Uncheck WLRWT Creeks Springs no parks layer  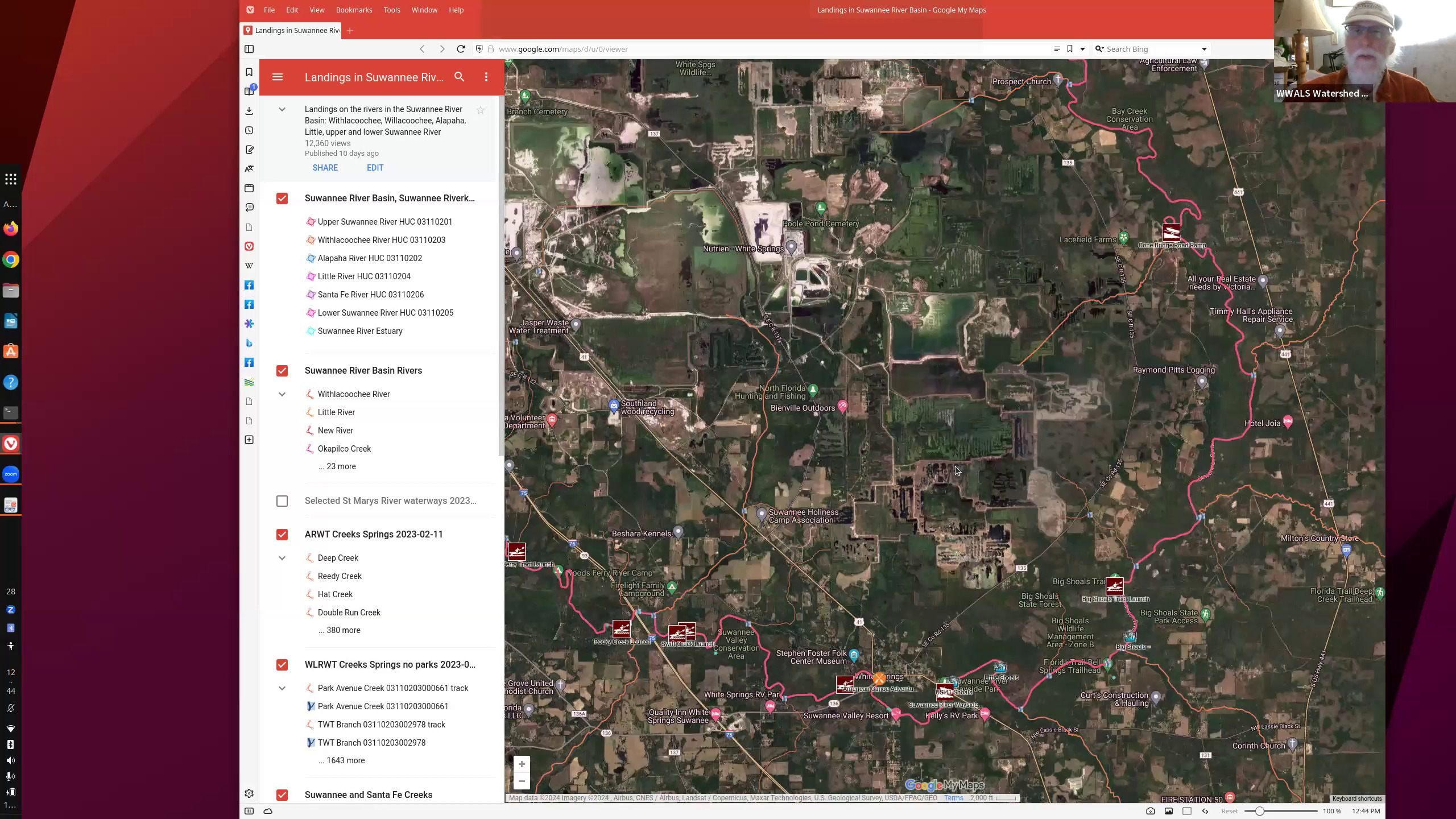tap(282, 665)
